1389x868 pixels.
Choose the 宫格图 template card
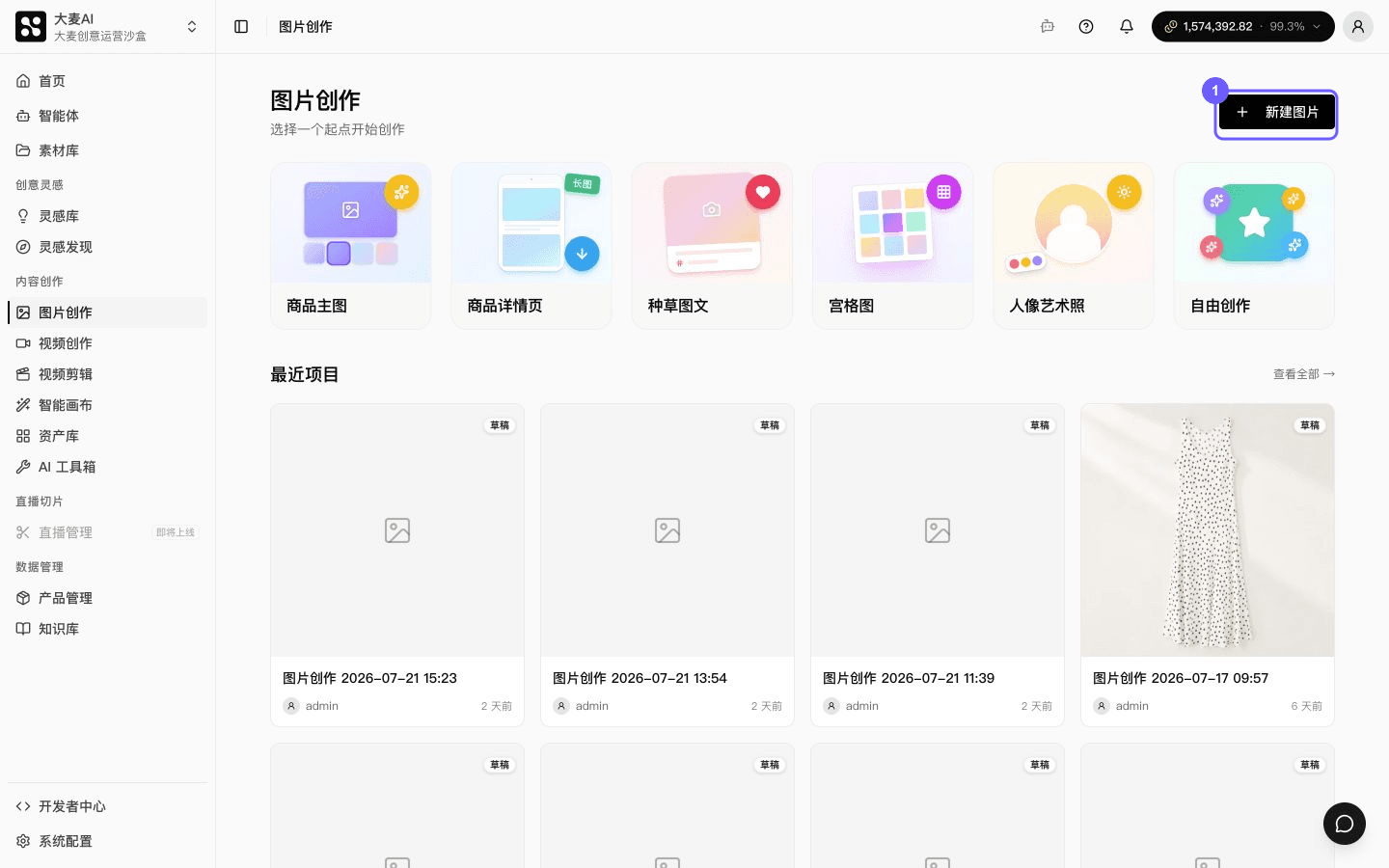[x=893, y=246]
